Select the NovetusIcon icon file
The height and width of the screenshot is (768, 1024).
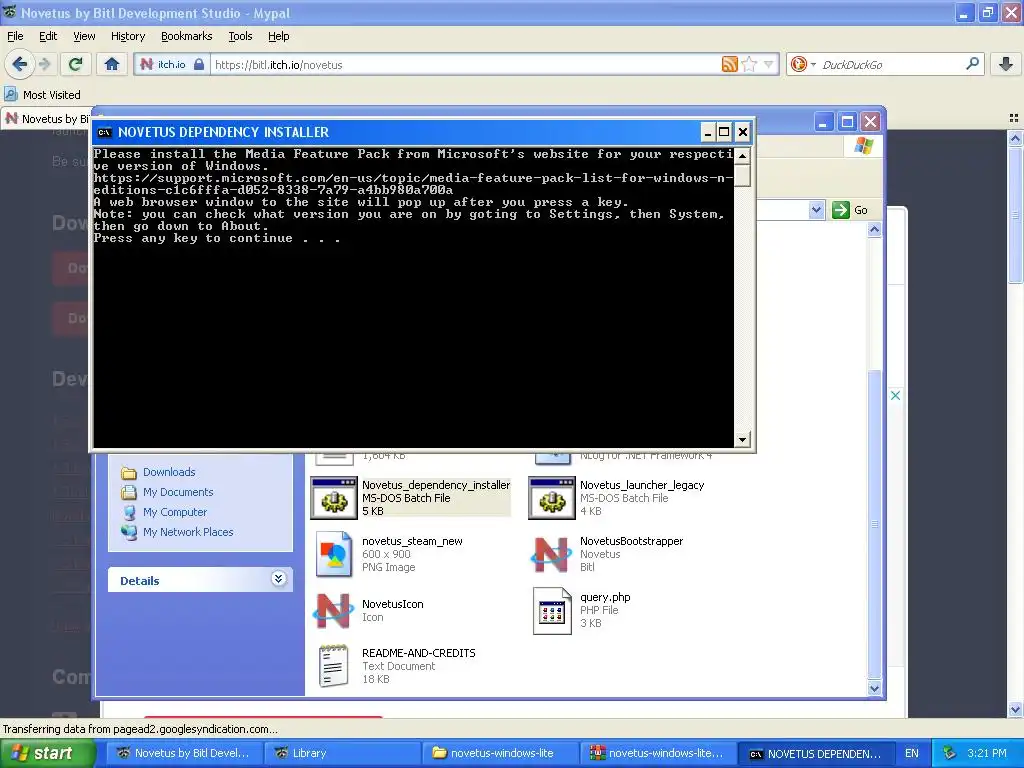click(334, 610)
